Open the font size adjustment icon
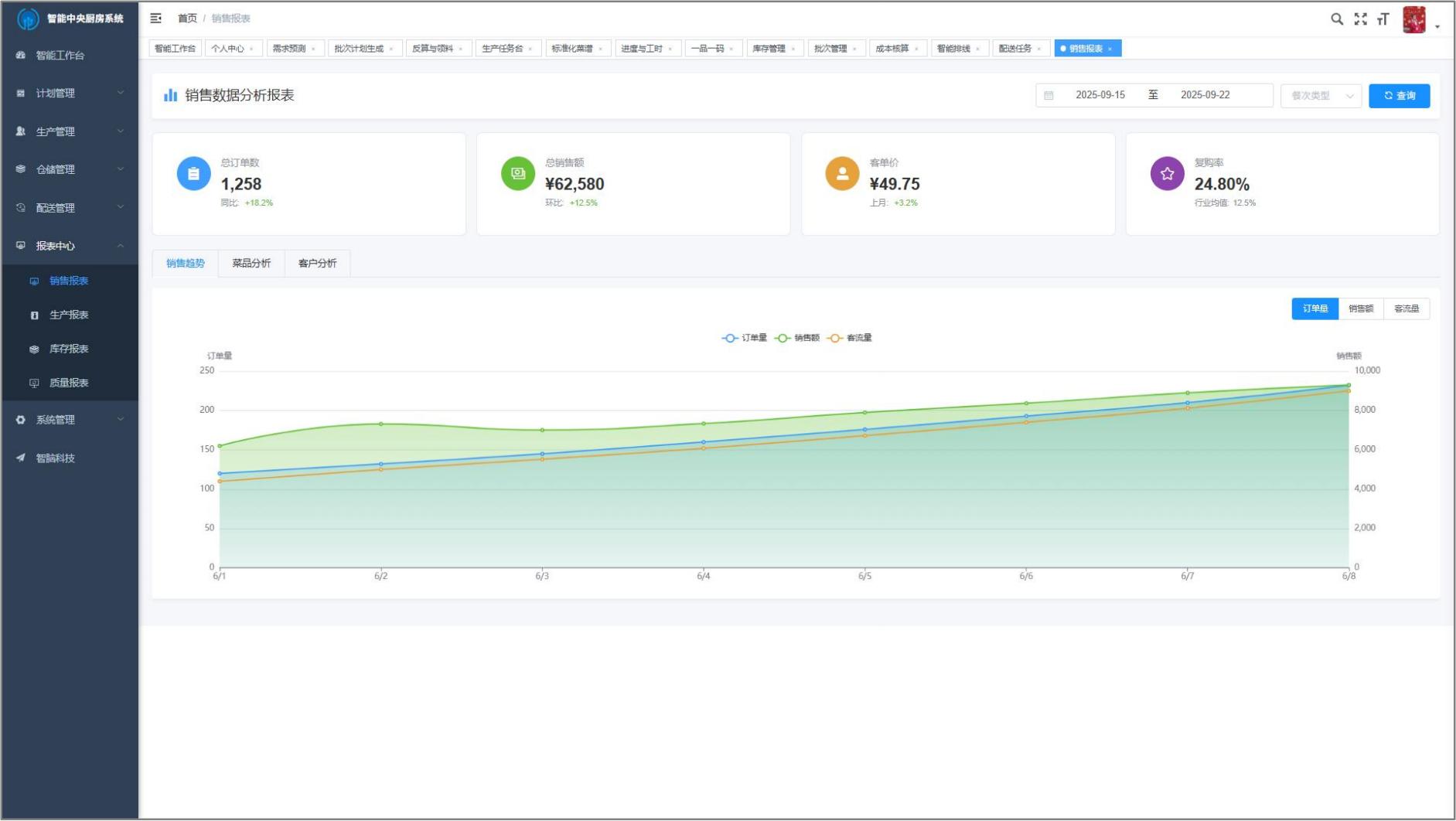The height and width of the screenshot is (821, 1456). [1383, 19]
